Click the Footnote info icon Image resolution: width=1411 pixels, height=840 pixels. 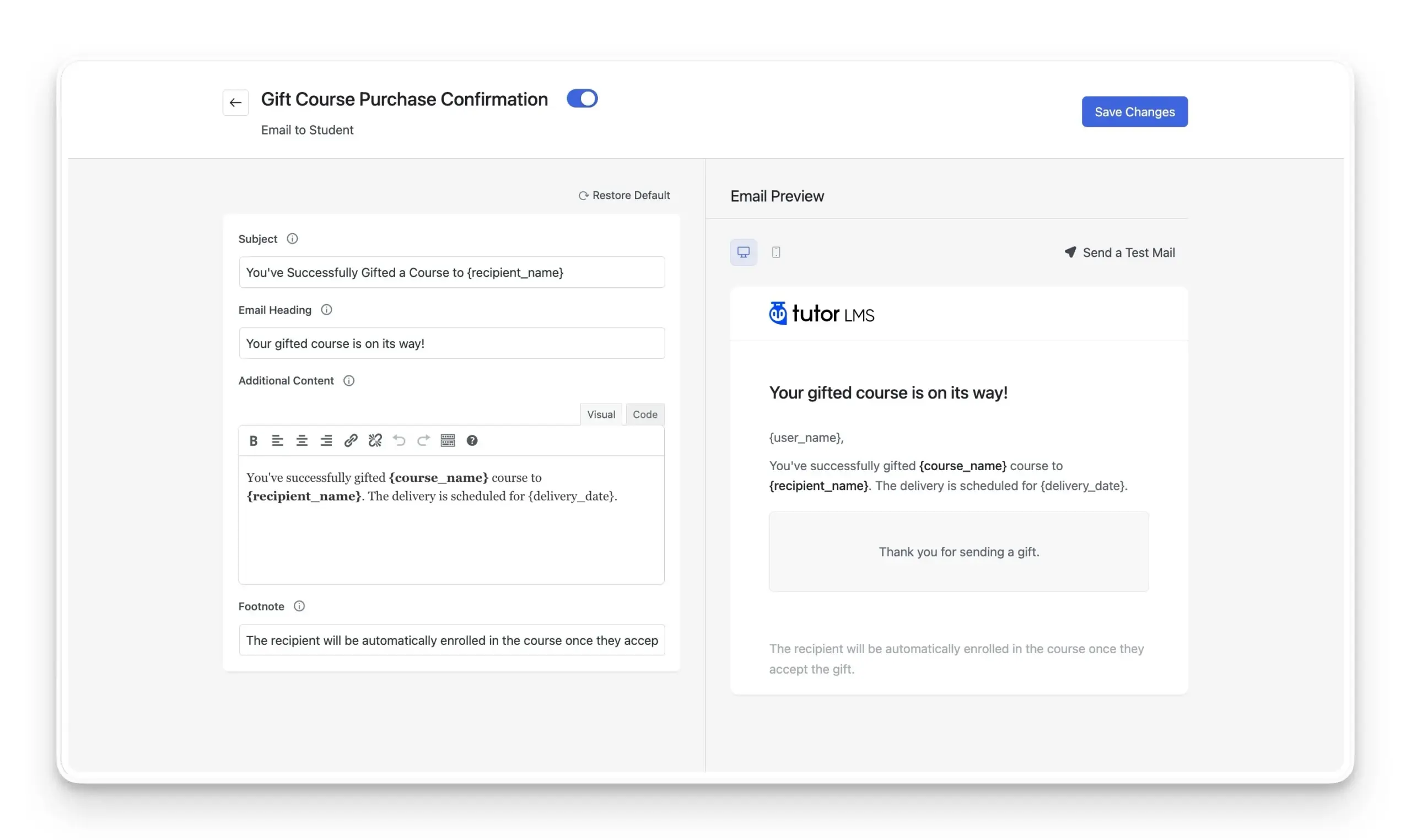pyautogui.click(x=299, y=606)
